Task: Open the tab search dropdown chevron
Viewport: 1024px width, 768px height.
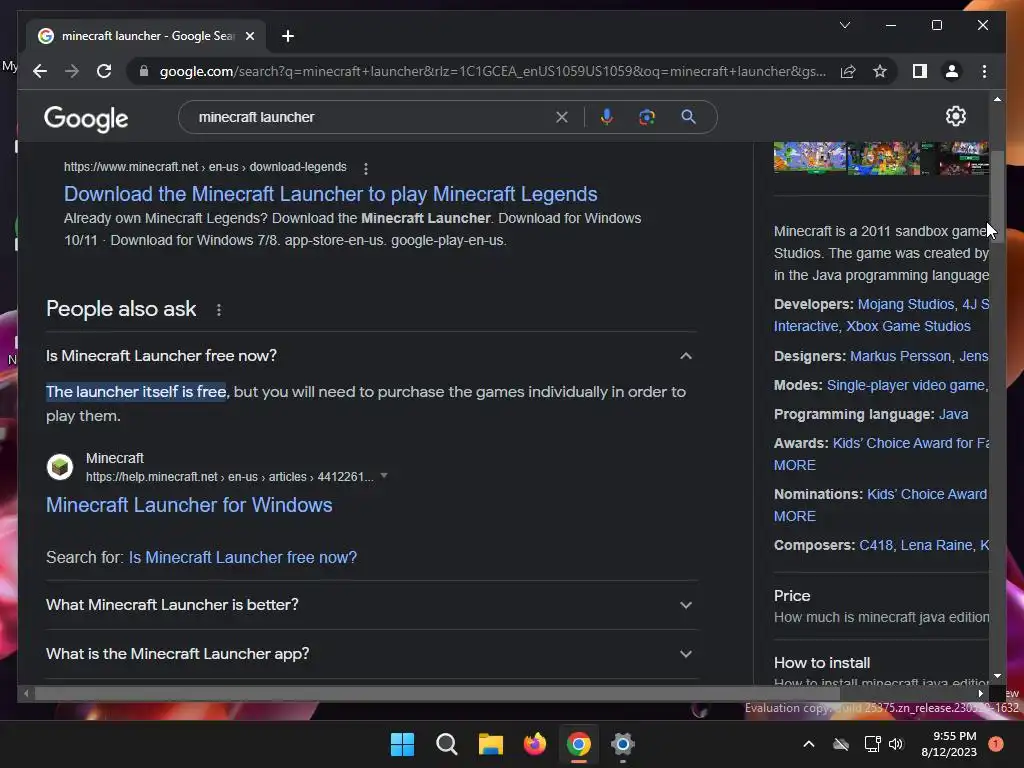Action: 844,25
